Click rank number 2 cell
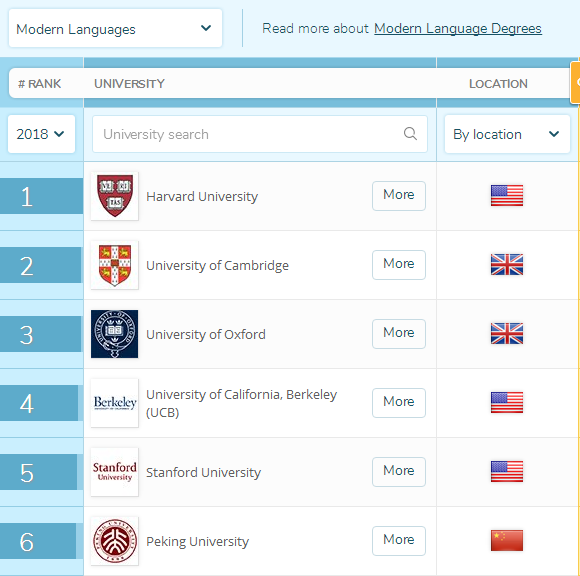The height and width of the screenshot is (576, 580). tap(41, 265)
